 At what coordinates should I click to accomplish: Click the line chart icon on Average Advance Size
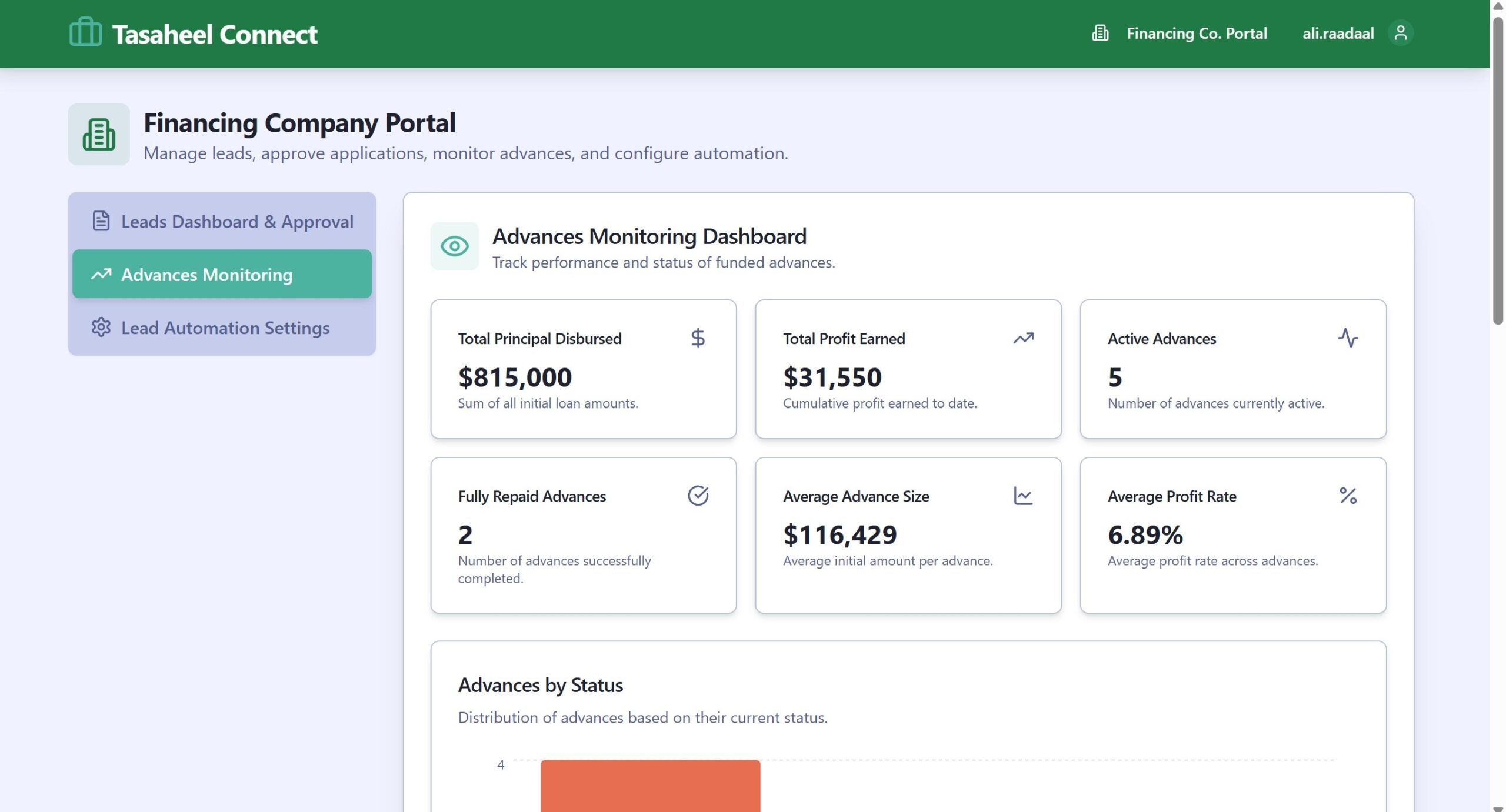point(1023,496)
